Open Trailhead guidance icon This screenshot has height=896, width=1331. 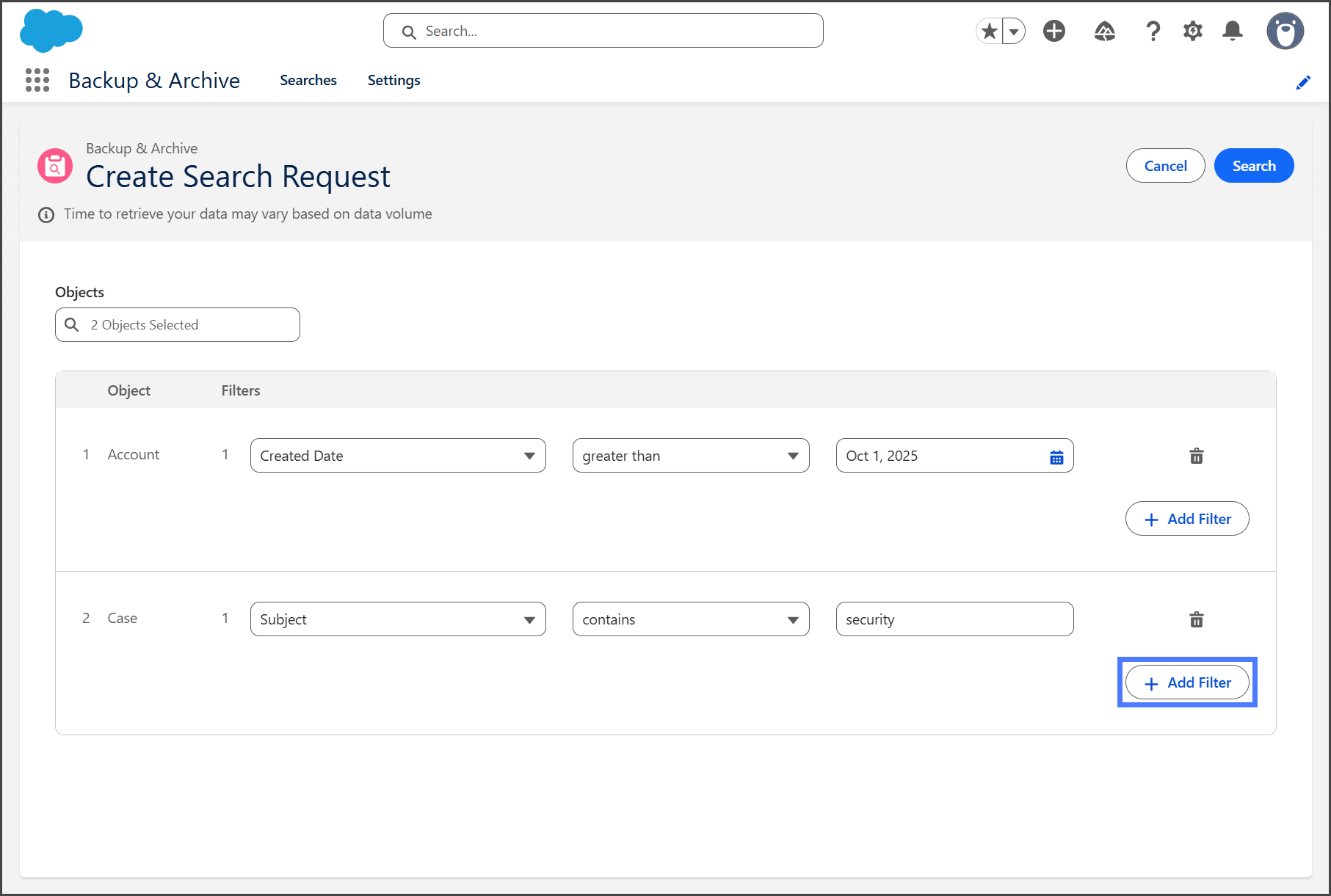point(1104,31)
